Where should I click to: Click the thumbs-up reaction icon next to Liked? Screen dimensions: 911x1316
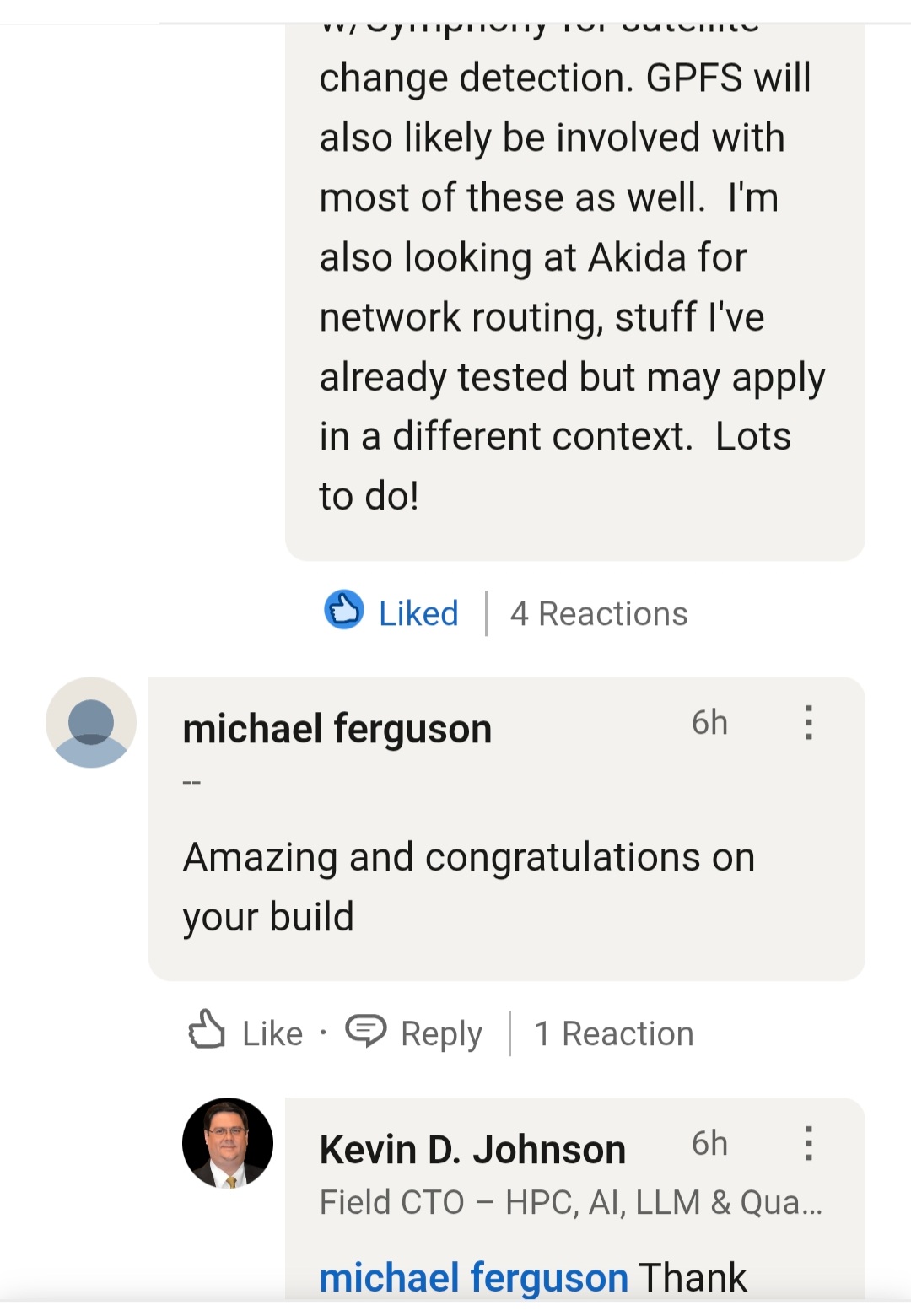[x=346, y=612]
